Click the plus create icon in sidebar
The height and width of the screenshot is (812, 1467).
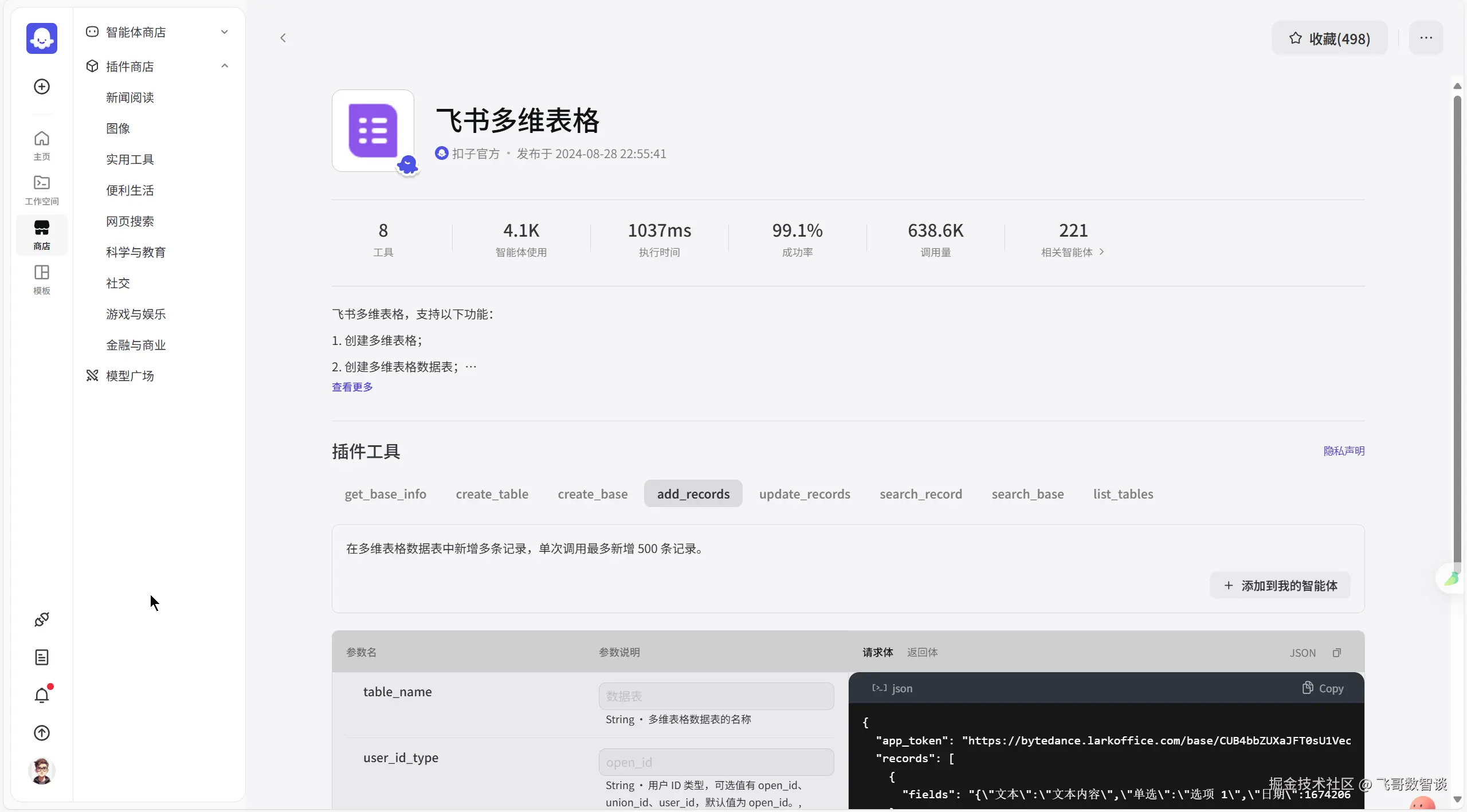[x=42, y=87]
